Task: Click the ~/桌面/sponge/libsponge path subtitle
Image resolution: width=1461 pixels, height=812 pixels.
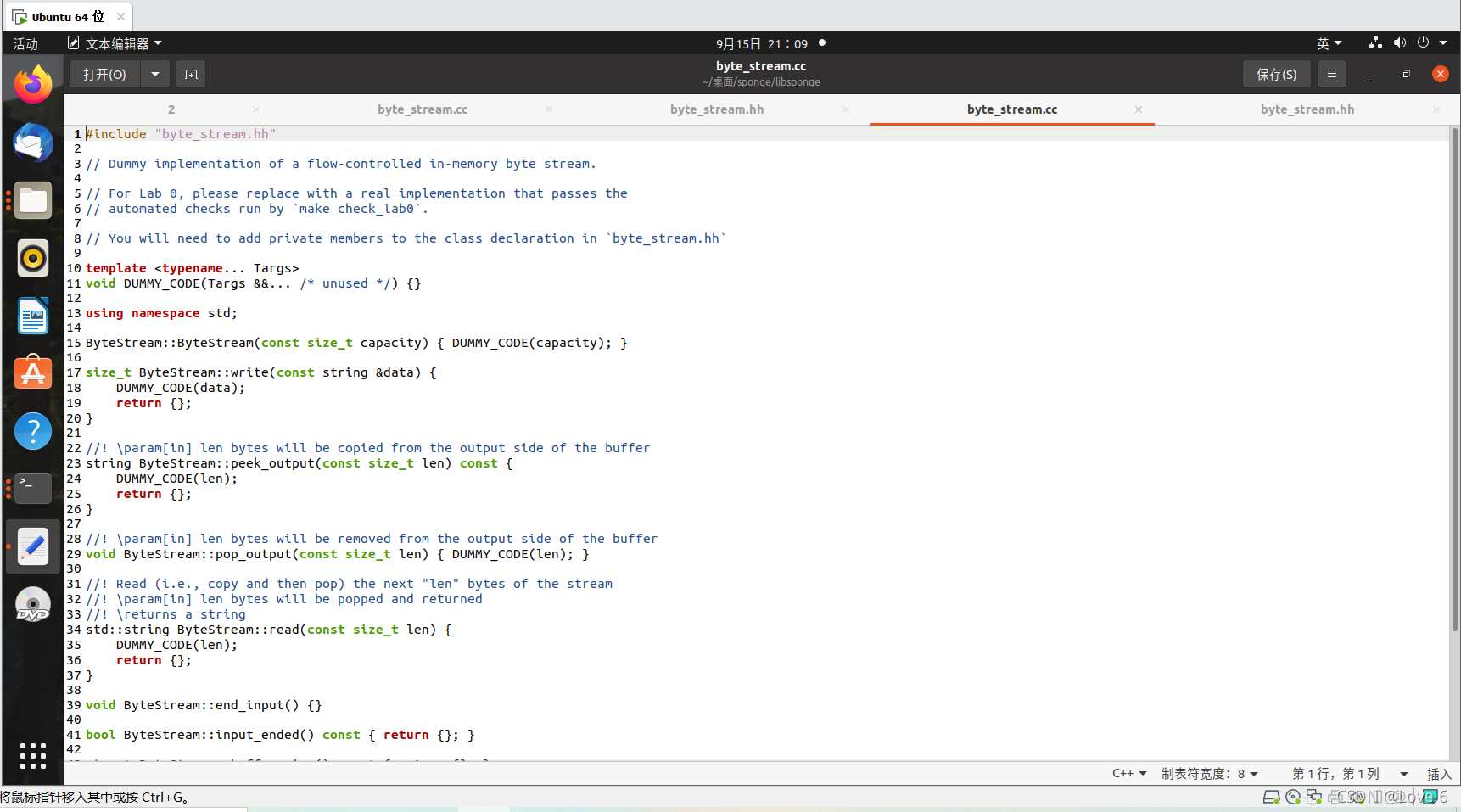Action: click(x=761, y=82)
